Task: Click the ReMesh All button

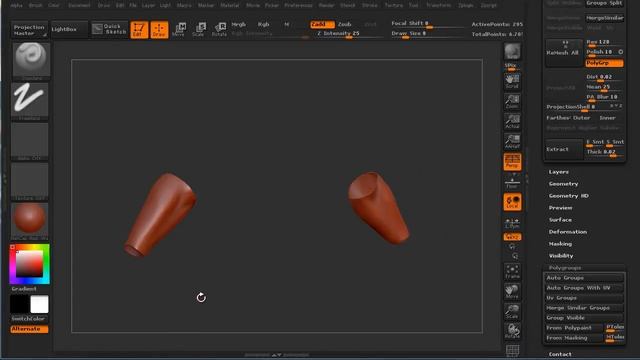Action: coord(564,53)
